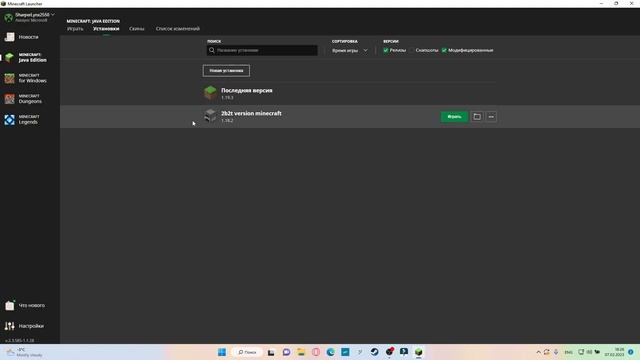Switch to the Скины tab
Image resolution: width=640 pixels, height=360 pixels.
pyautogui.click(x=137, y=29)
